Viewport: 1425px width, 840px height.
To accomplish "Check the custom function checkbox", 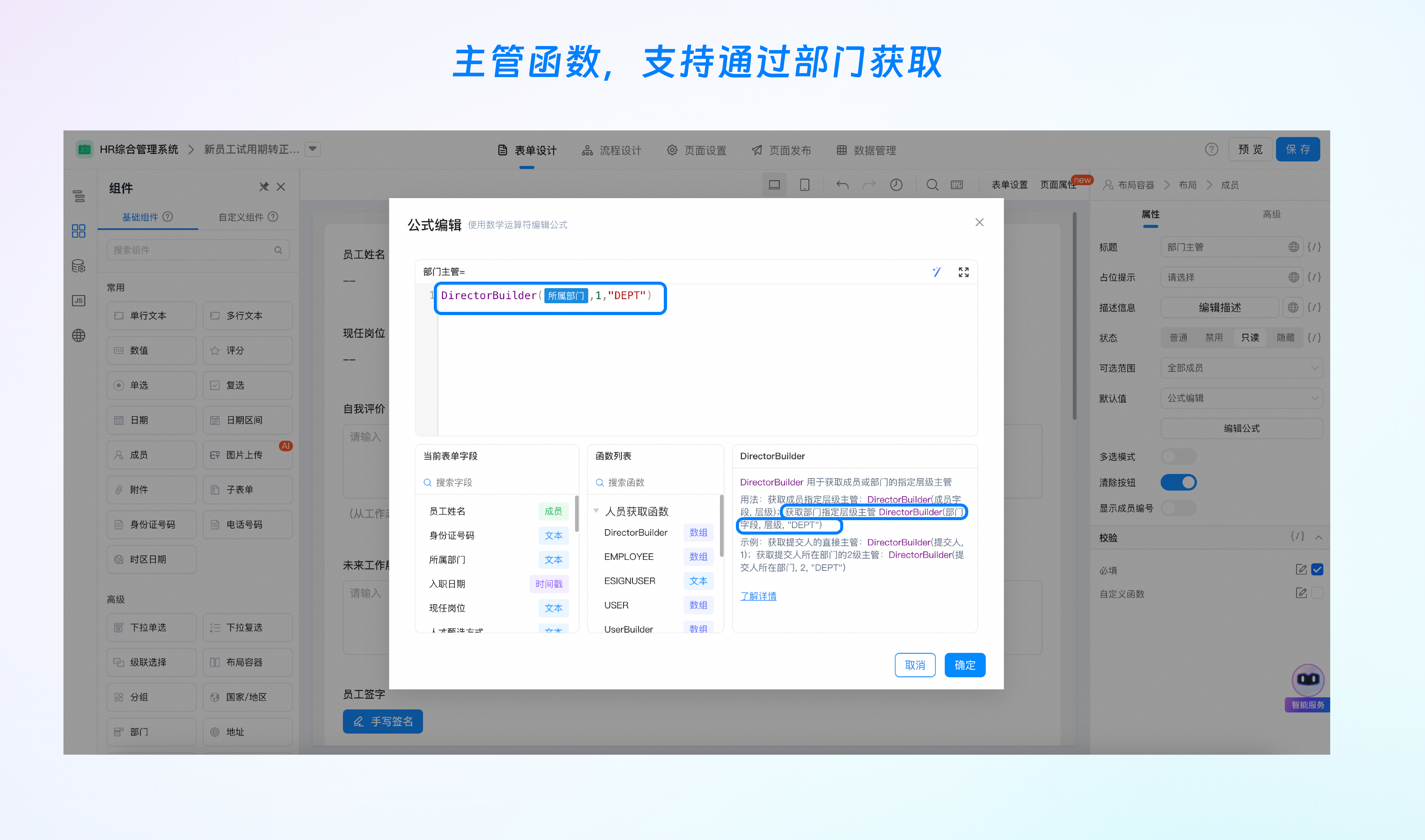I will click(1317, 593).
